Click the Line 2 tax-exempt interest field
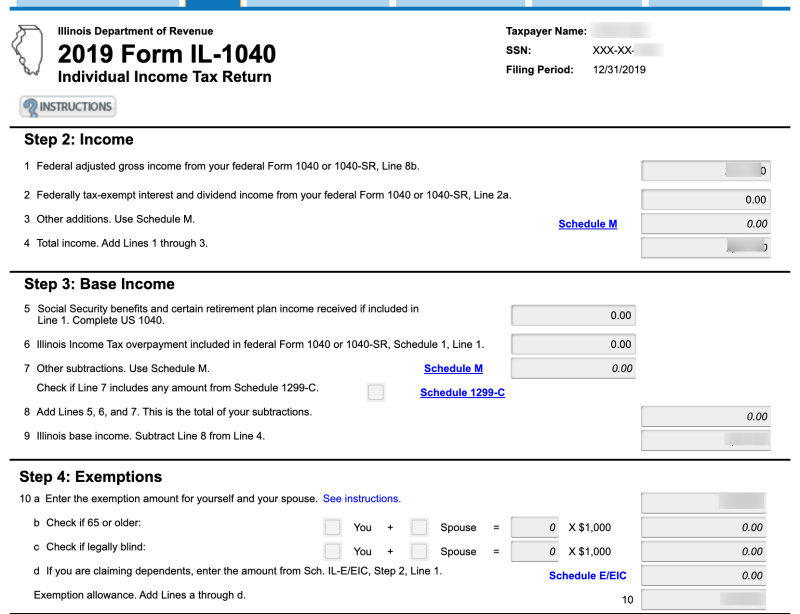The height and width of the screenshot is (614, 800). [706, 200]
